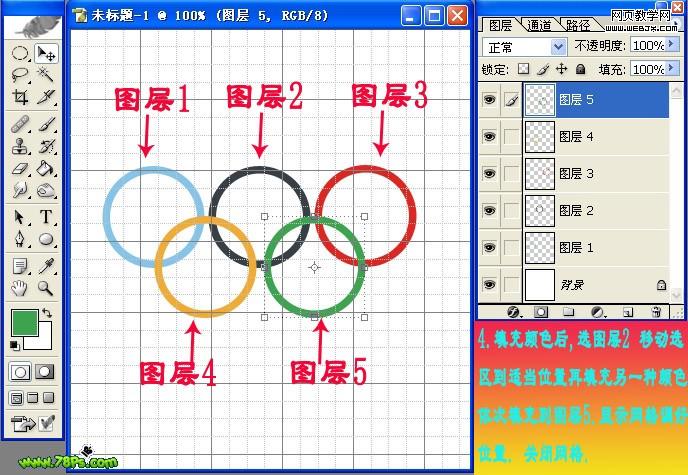Select the Path Selection arrow tool
The width and height of the screenshot is (688, 475).
pos(20,217)
